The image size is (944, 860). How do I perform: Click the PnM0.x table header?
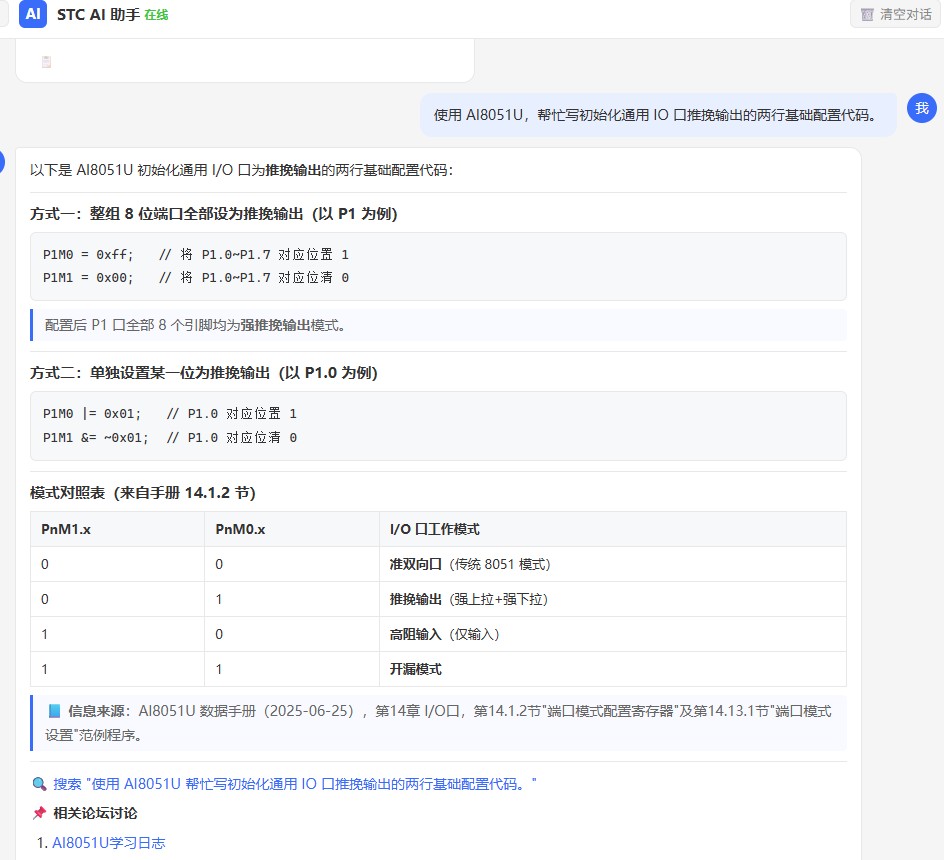(292, 529)
